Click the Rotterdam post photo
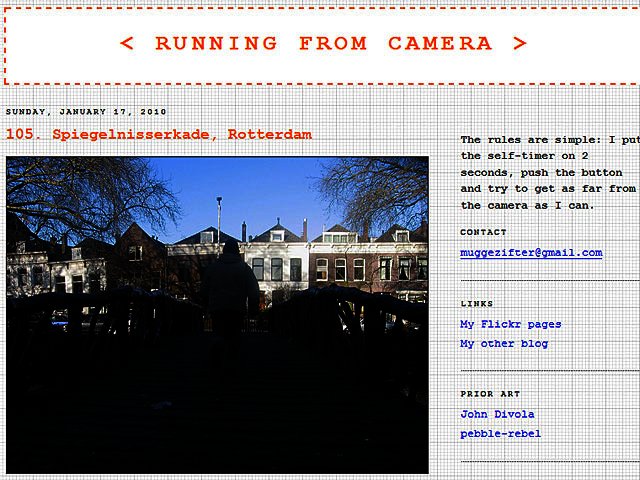 217,314
